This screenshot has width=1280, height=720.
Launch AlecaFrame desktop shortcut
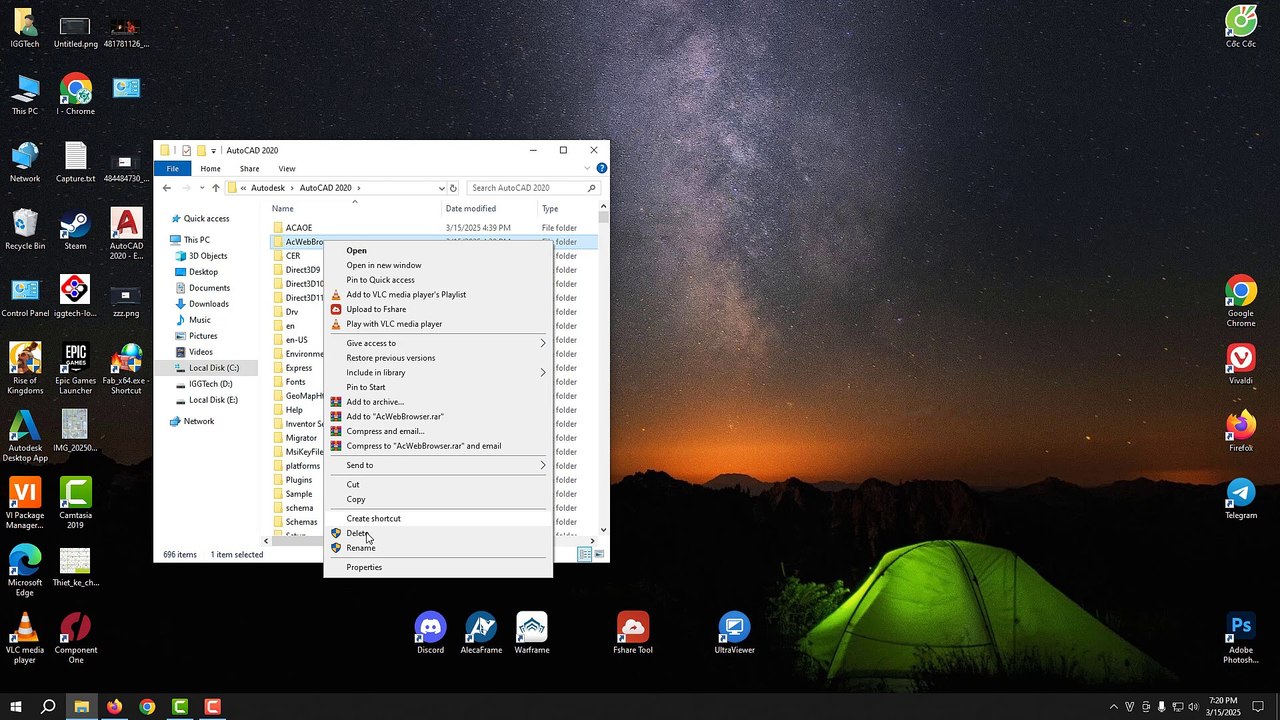coord(481,633)
